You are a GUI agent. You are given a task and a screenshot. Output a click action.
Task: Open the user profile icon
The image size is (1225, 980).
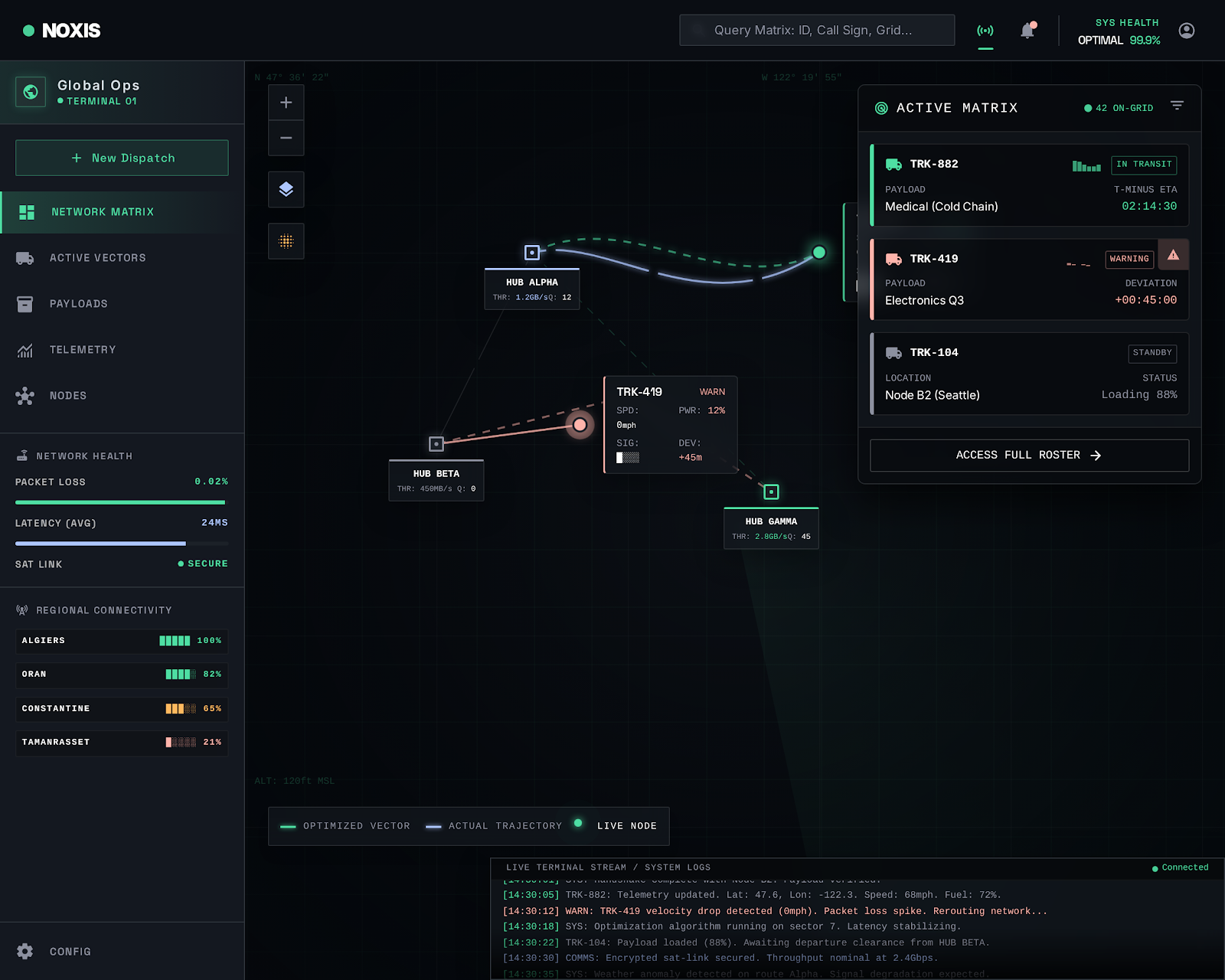tap(1186, 31)
